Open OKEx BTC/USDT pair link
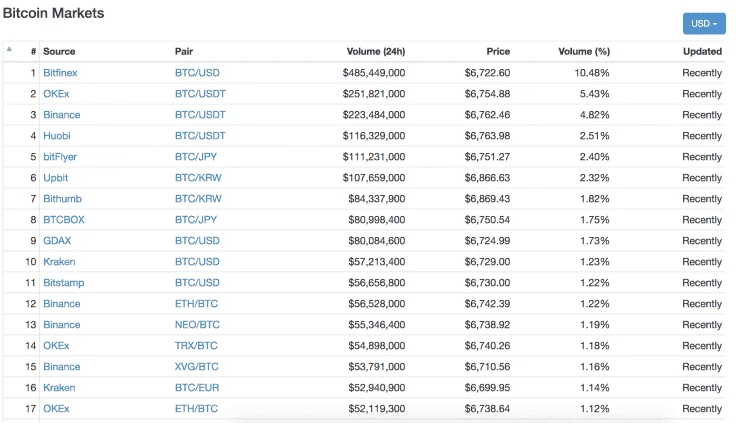Image resolution: width=736 pixels, height=423 pixels. (200, 94)
